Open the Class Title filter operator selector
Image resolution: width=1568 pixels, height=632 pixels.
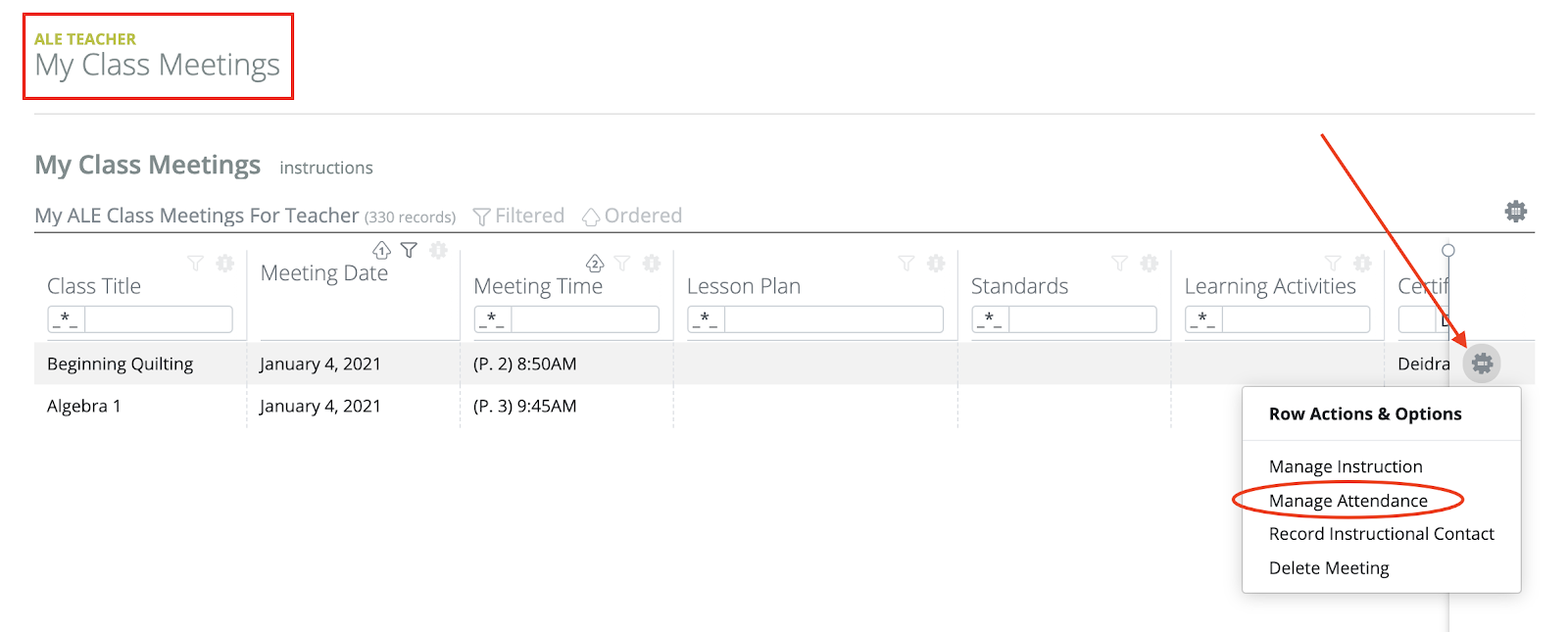(66, 319)
